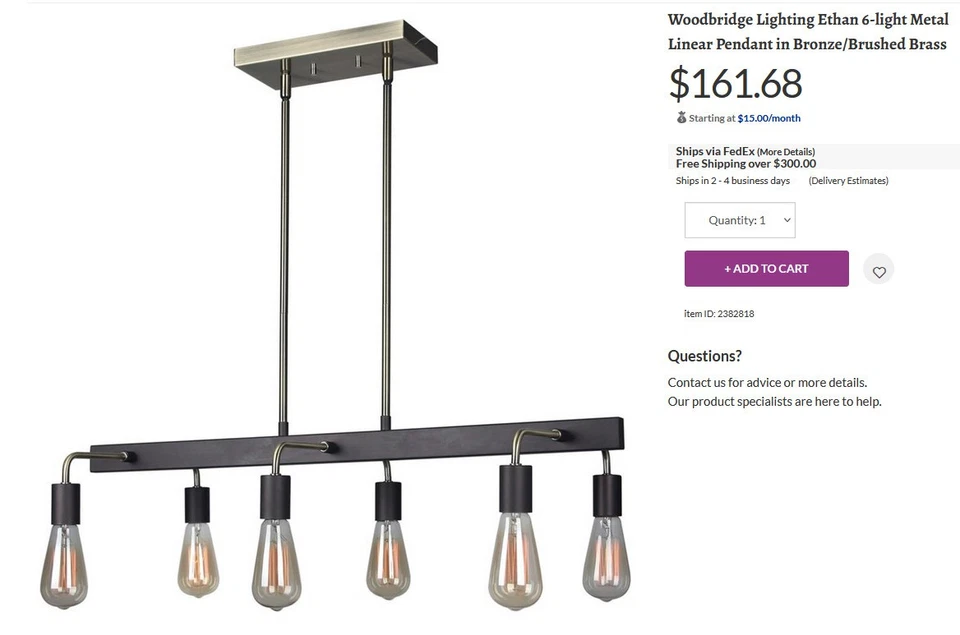Image resolution: width=960 pixels, height=635 pixels.
Task: Click the money bag financing icon
Action: (681, 118)
